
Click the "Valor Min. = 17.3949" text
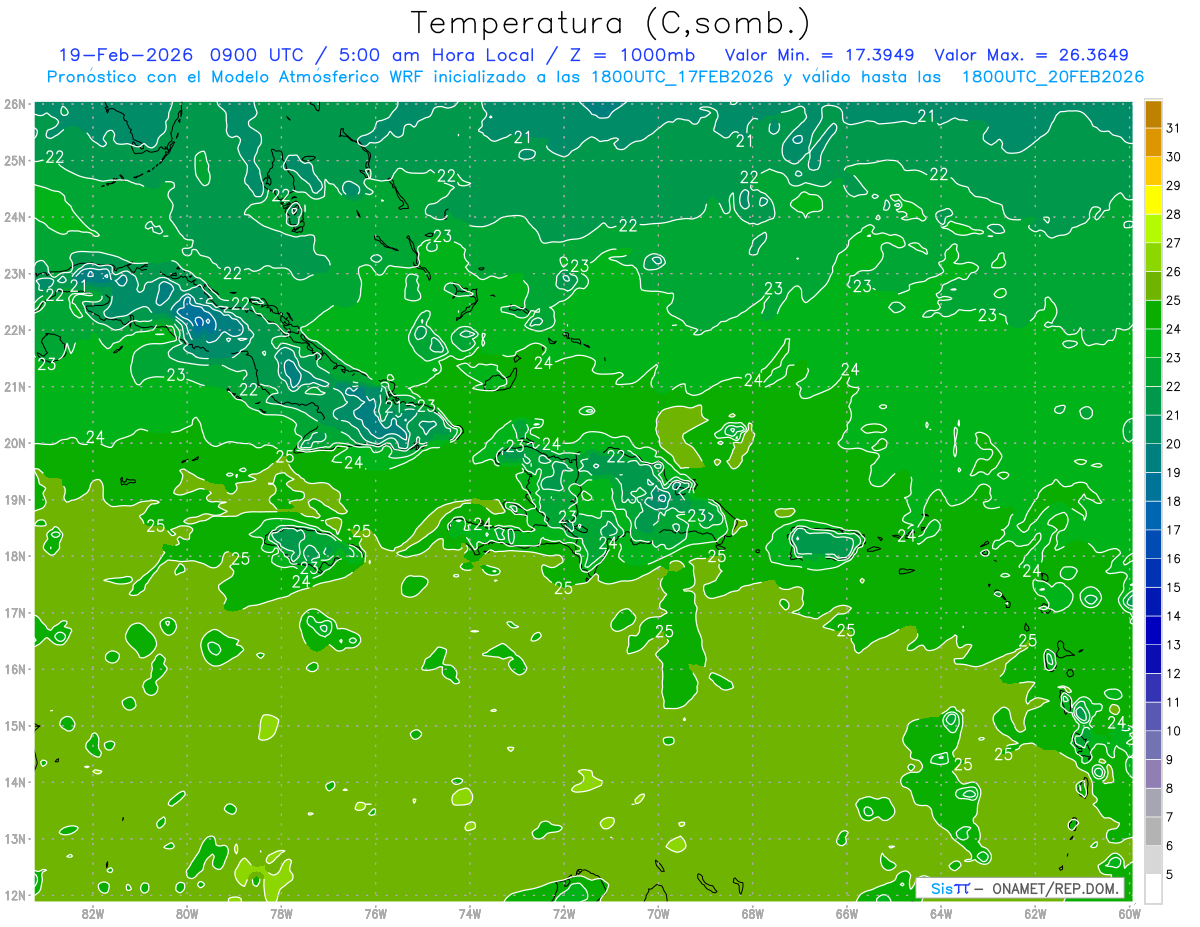click(821, 55)
